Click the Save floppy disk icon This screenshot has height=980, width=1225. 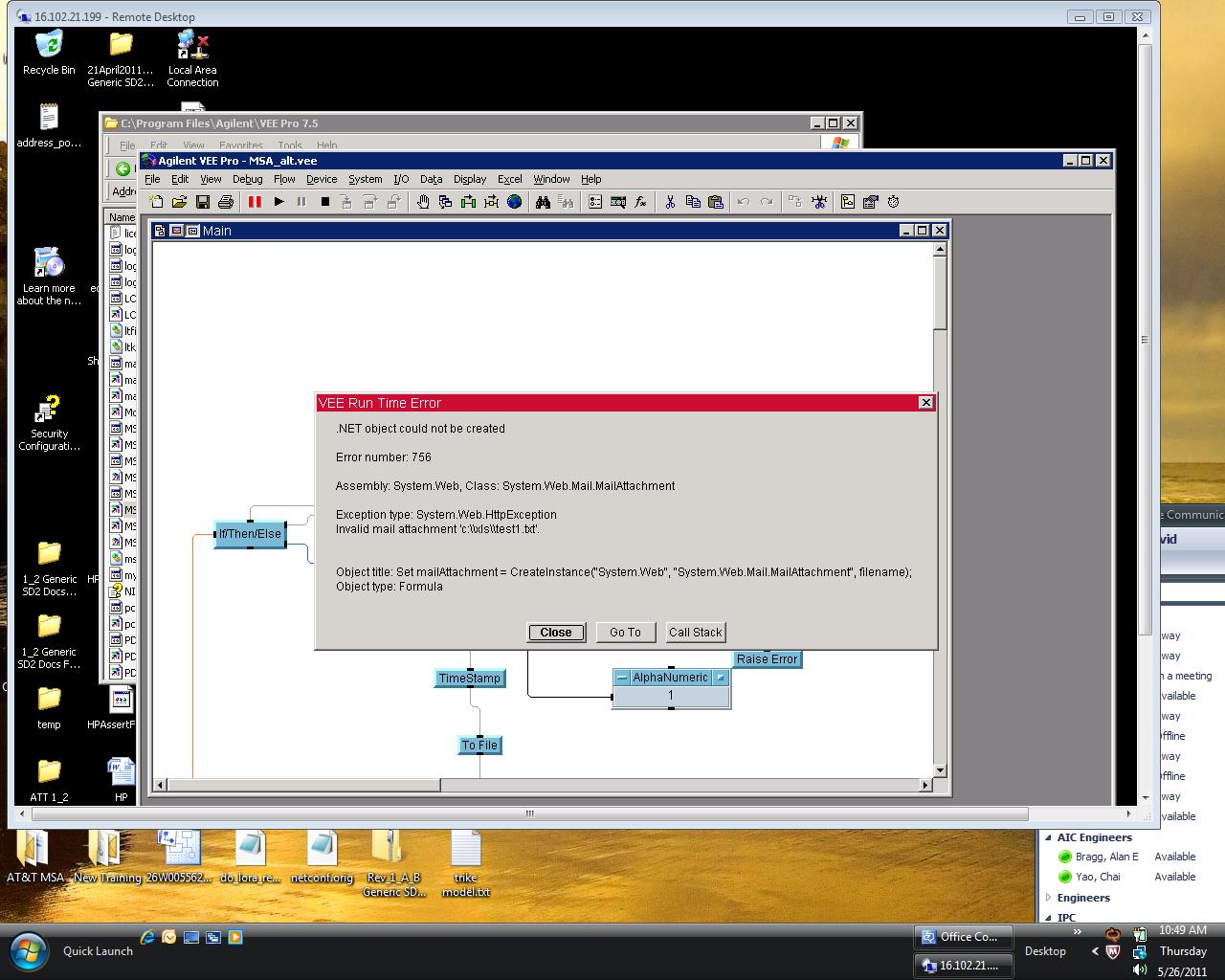coord(203,202)
